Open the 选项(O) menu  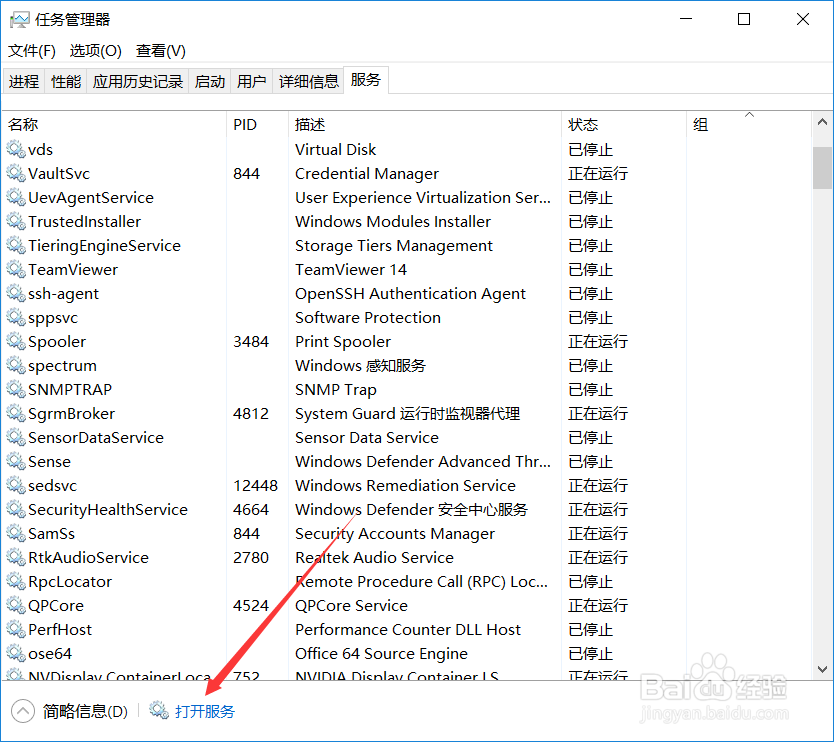(96, 51)
